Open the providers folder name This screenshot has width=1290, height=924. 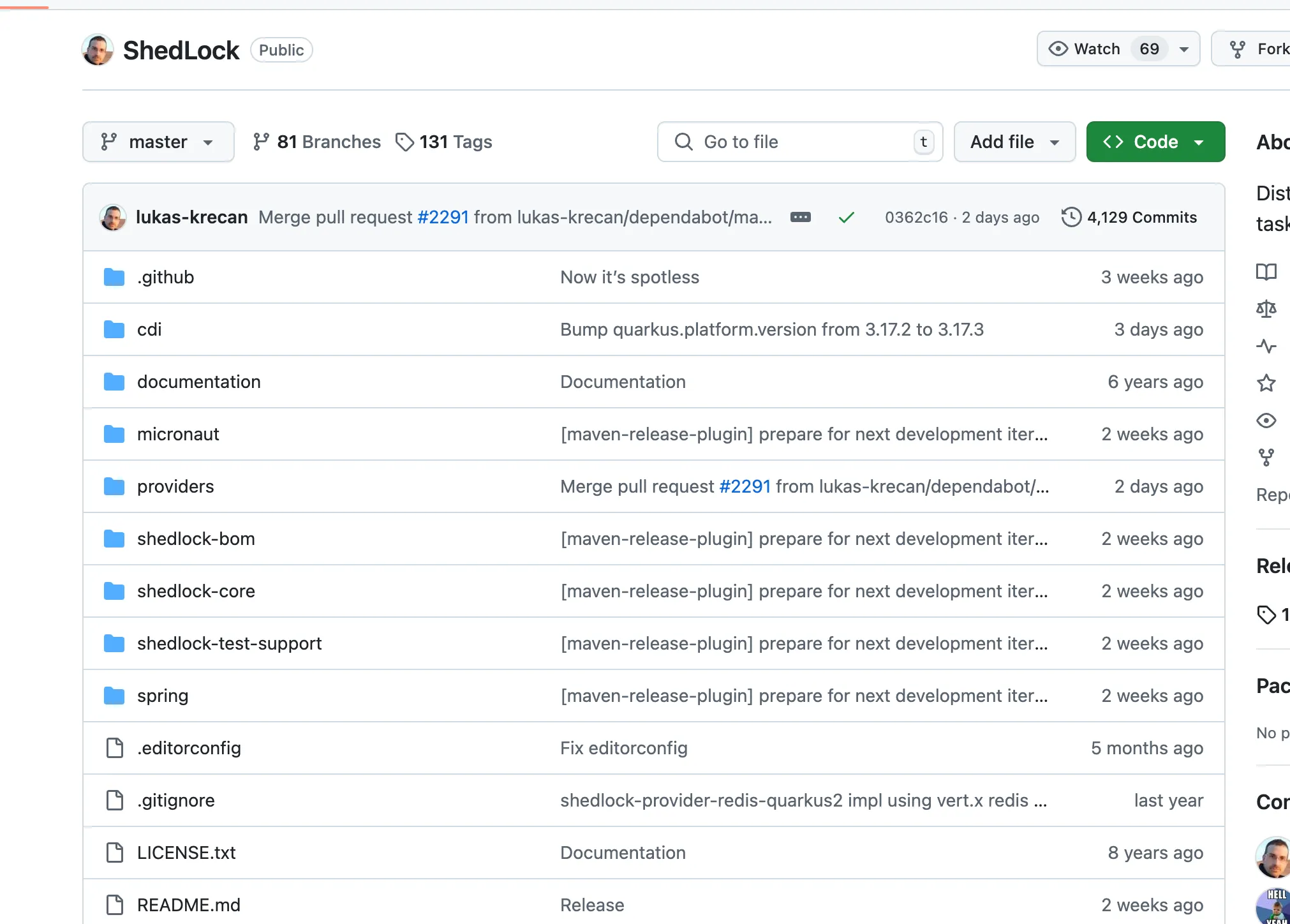[x=175, y=486]
